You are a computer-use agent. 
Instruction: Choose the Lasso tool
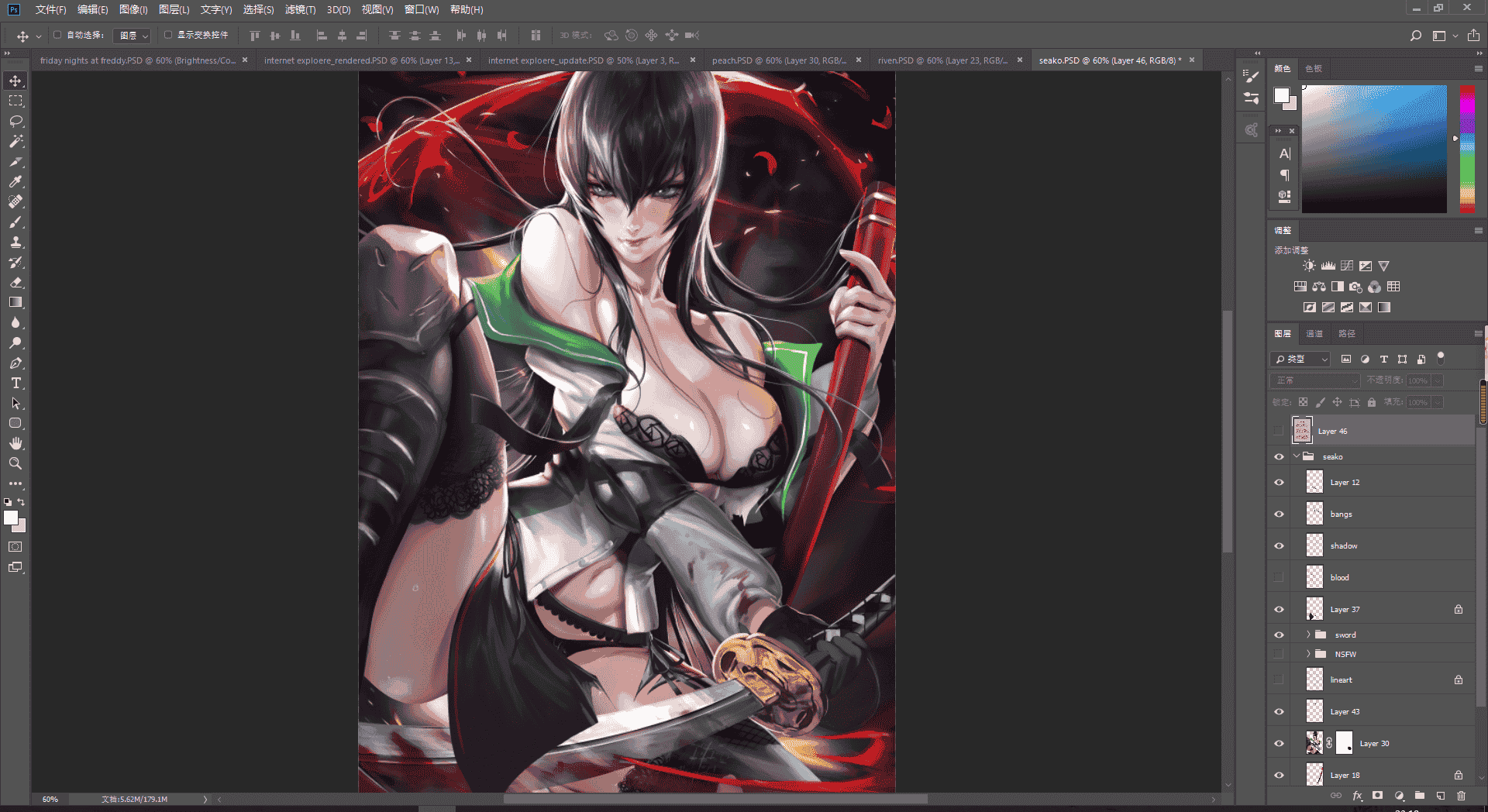[x=15, y=121]
